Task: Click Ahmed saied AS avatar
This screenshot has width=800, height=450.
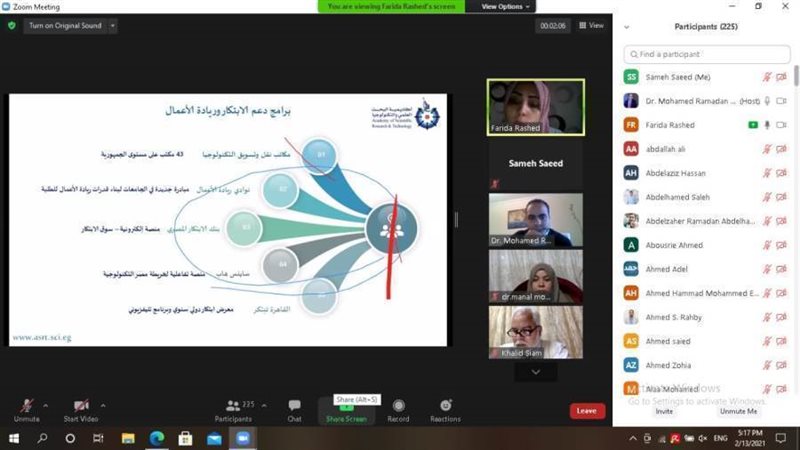Action: [x=631, y=341]
